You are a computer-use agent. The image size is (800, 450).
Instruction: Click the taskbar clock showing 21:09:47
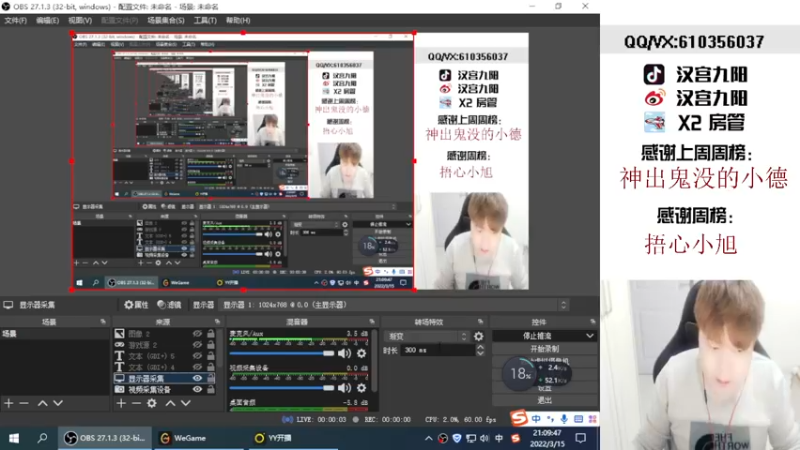[547, 438]
